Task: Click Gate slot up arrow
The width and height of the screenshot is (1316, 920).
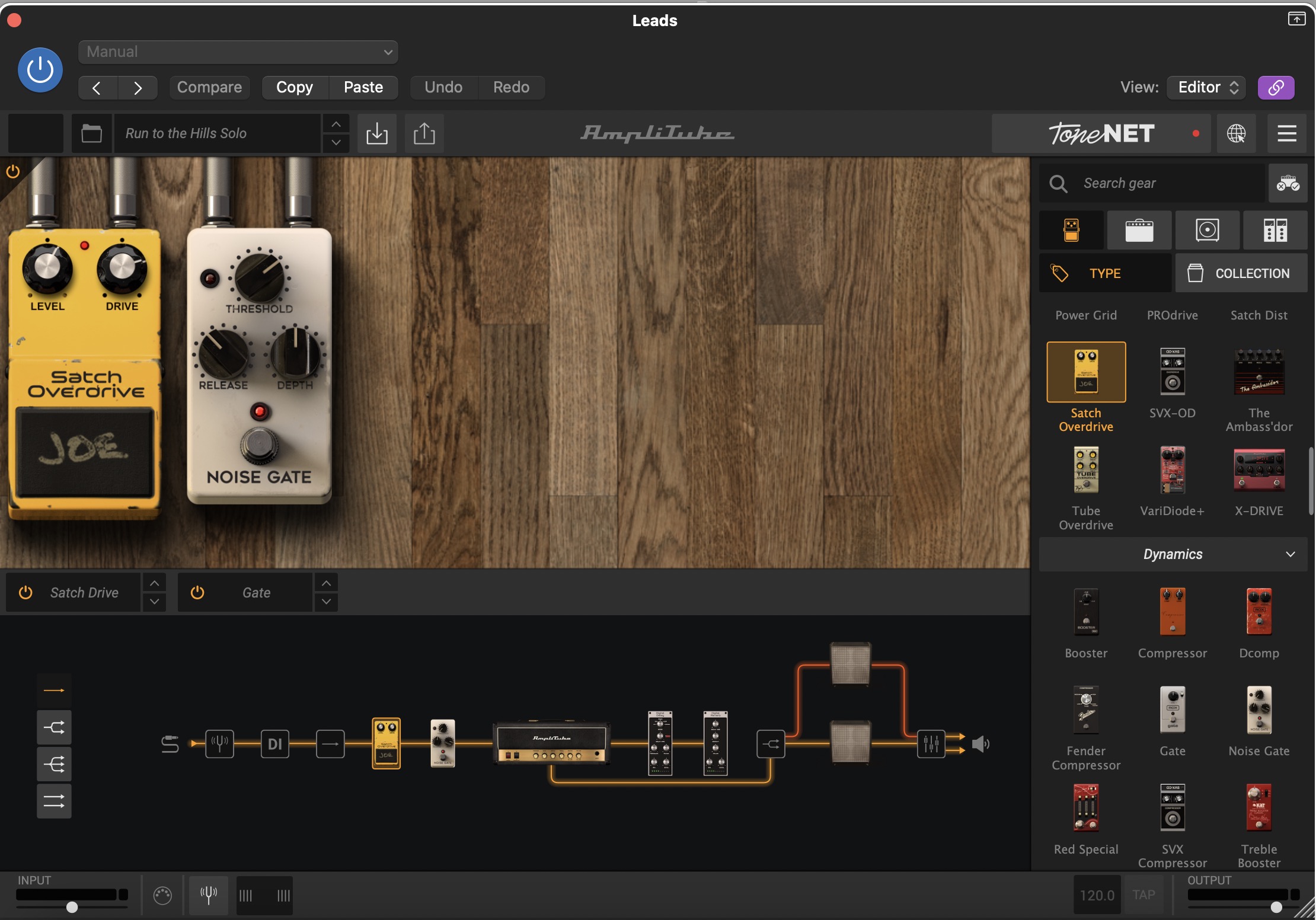Action: click(326, 583)
